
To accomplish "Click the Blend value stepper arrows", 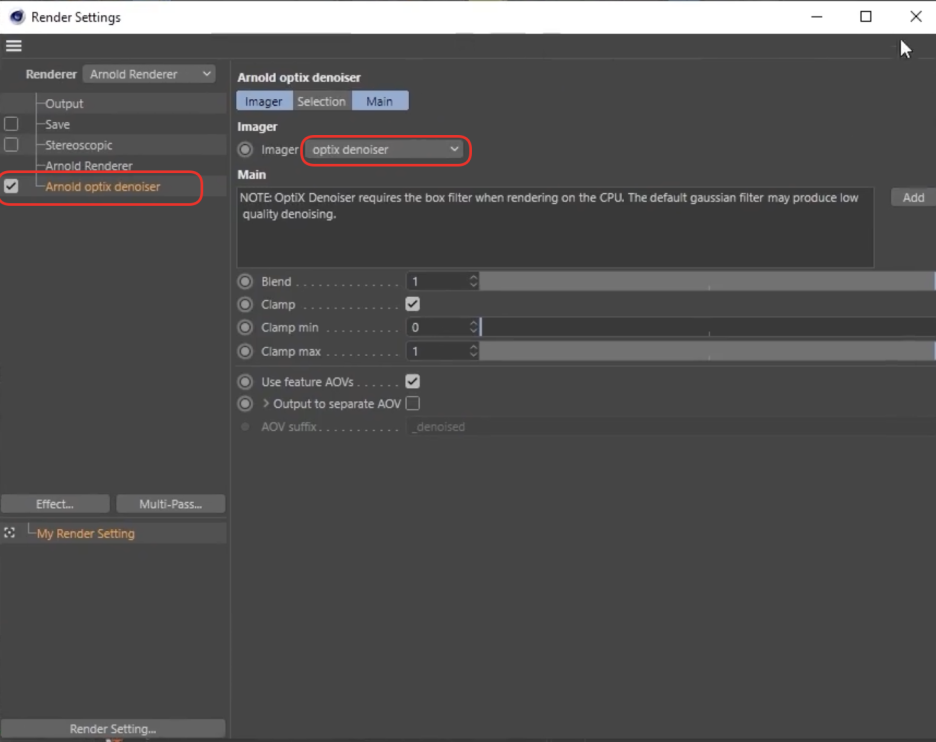I will pos(473,281).
